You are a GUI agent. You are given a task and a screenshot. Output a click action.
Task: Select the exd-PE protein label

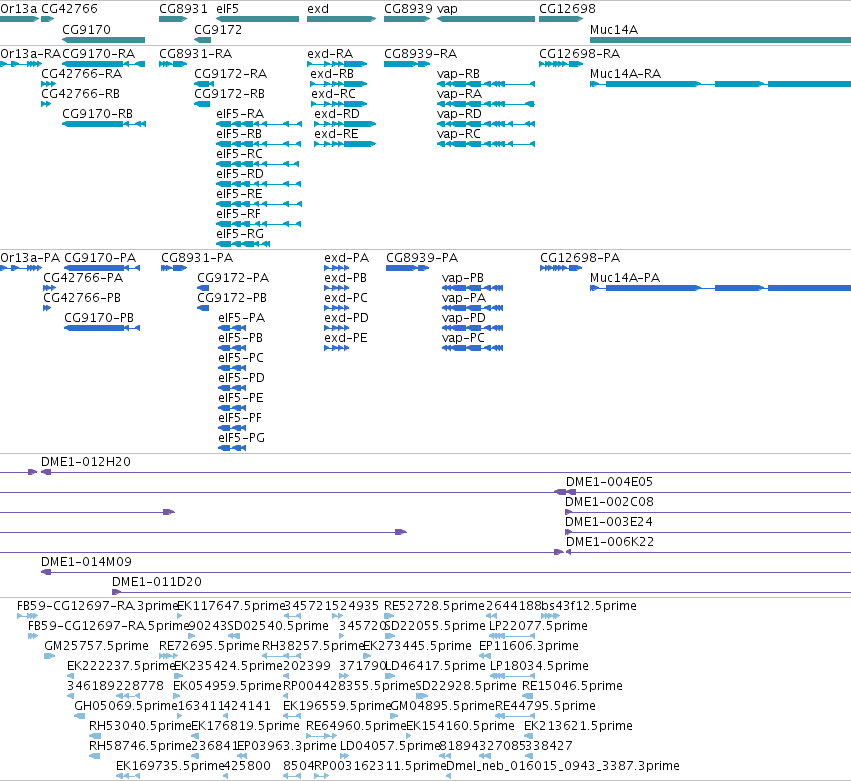(346, 338)
